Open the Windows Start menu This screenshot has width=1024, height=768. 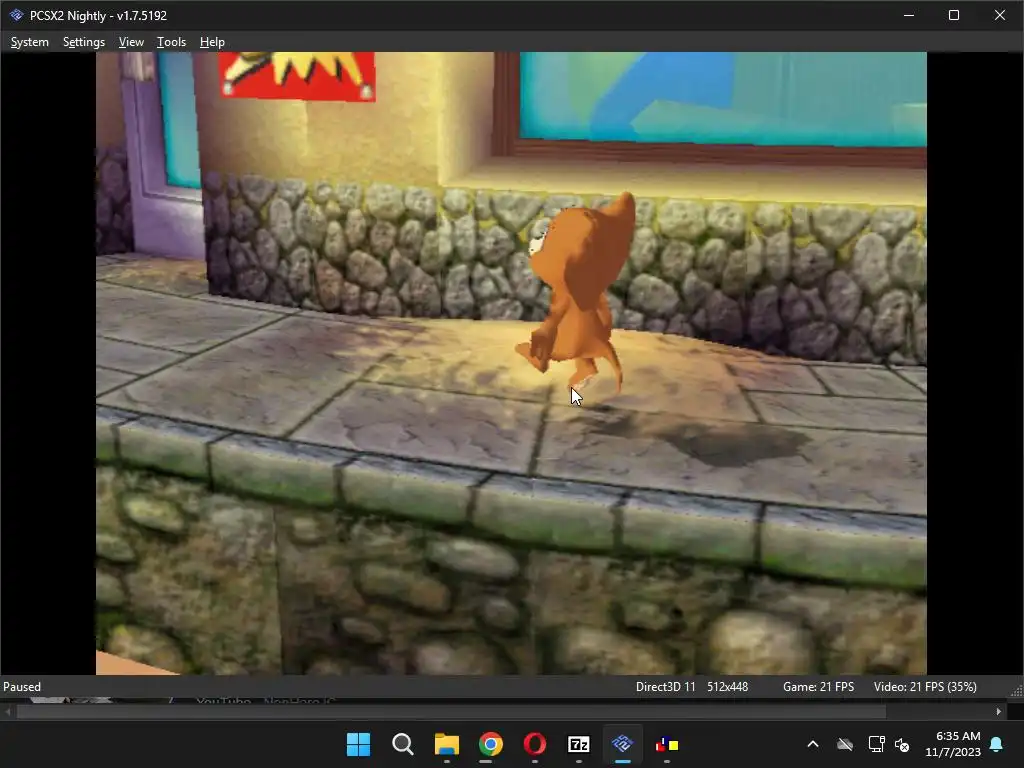click(359, 744)
